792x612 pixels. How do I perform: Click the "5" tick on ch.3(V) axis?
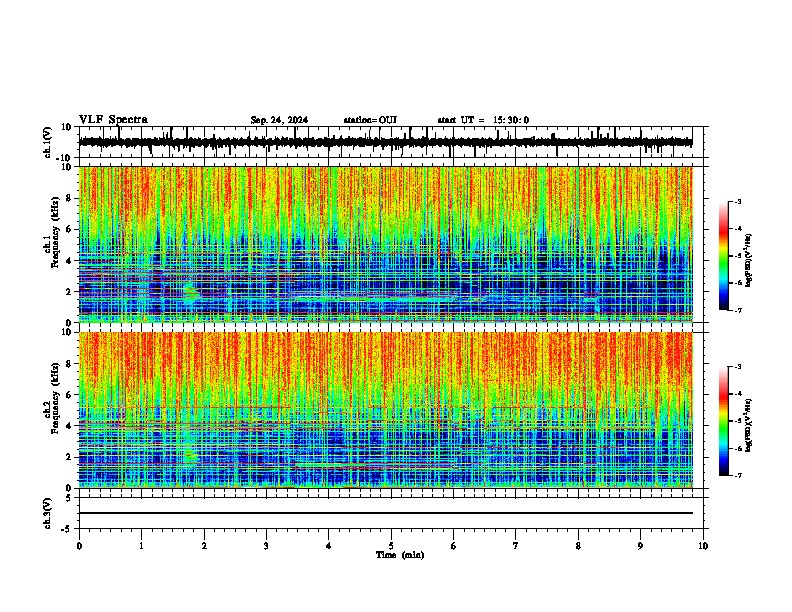tap(69, 497)
